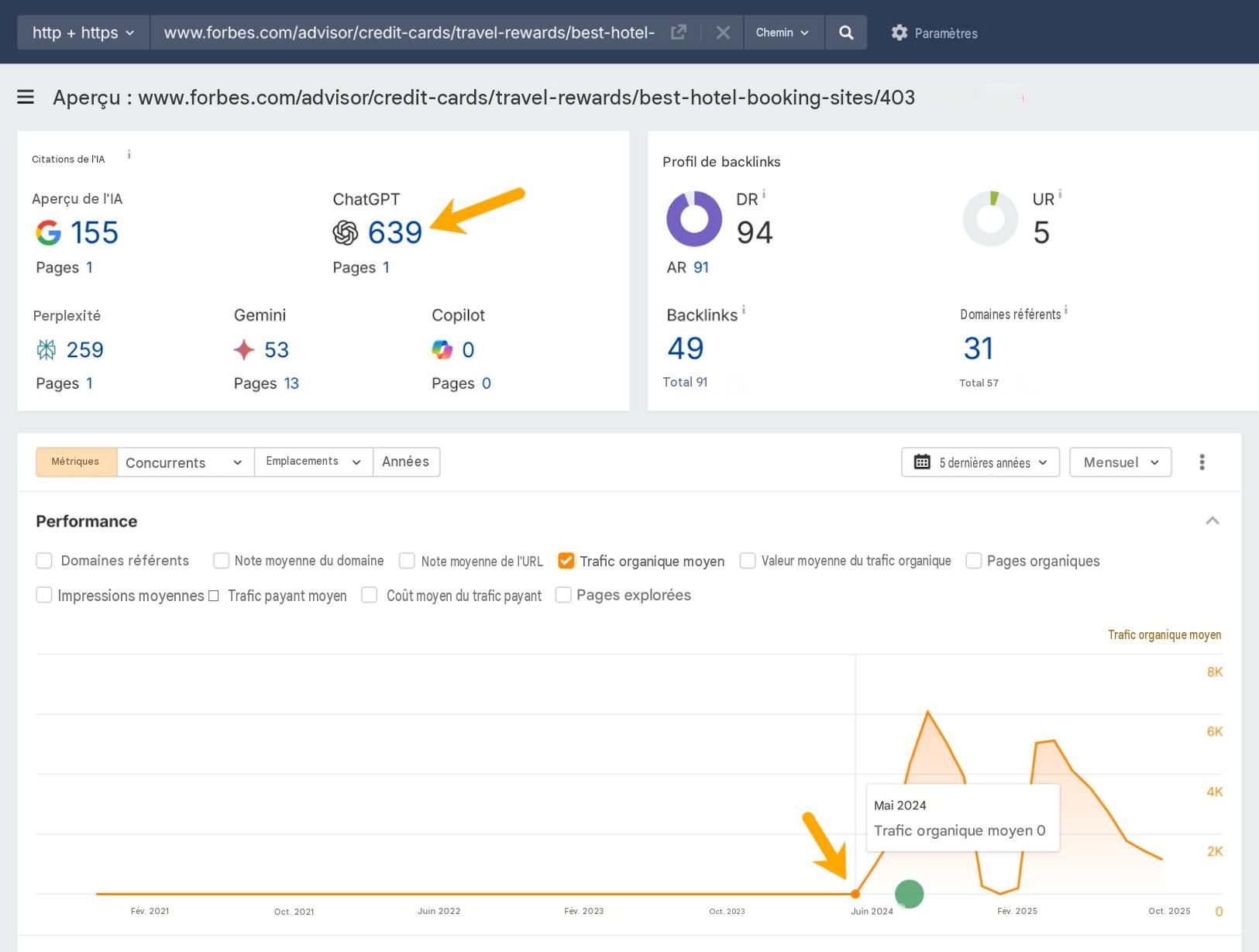Enable Note moyenne de l'URL checkbox
1259x952 pixels.
point(407,561)
